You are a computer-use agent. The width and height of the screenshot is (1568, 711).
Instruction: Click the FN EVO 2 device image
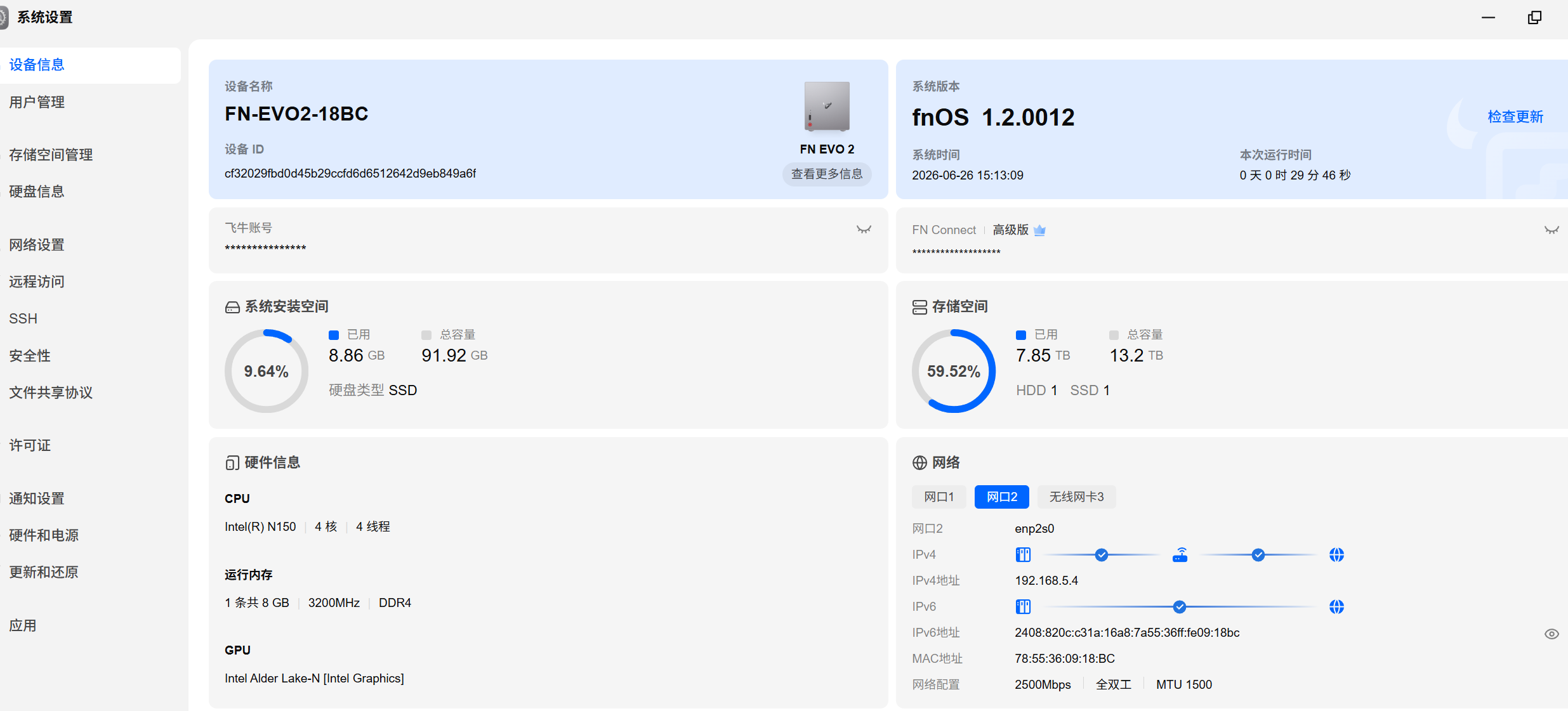point(827,107)
